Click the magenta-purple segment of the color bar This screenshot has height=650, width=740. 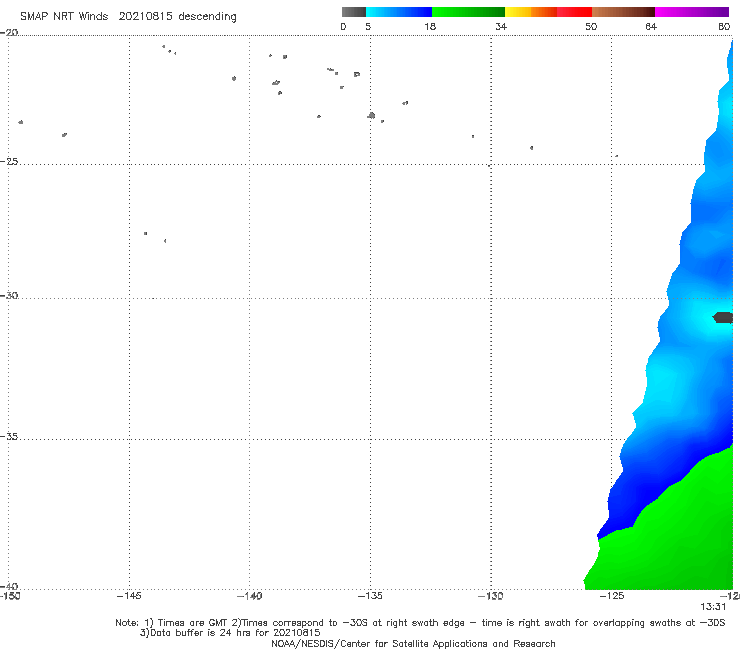pyautogui.click(x=692, y=12)
